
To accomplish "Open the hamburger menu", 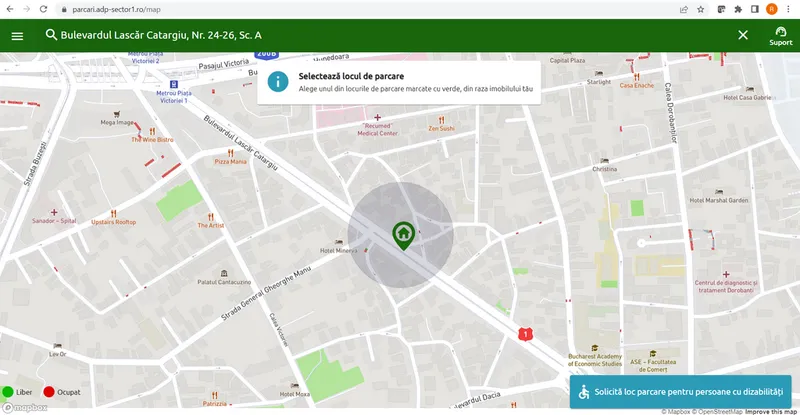I will [17, 35].
